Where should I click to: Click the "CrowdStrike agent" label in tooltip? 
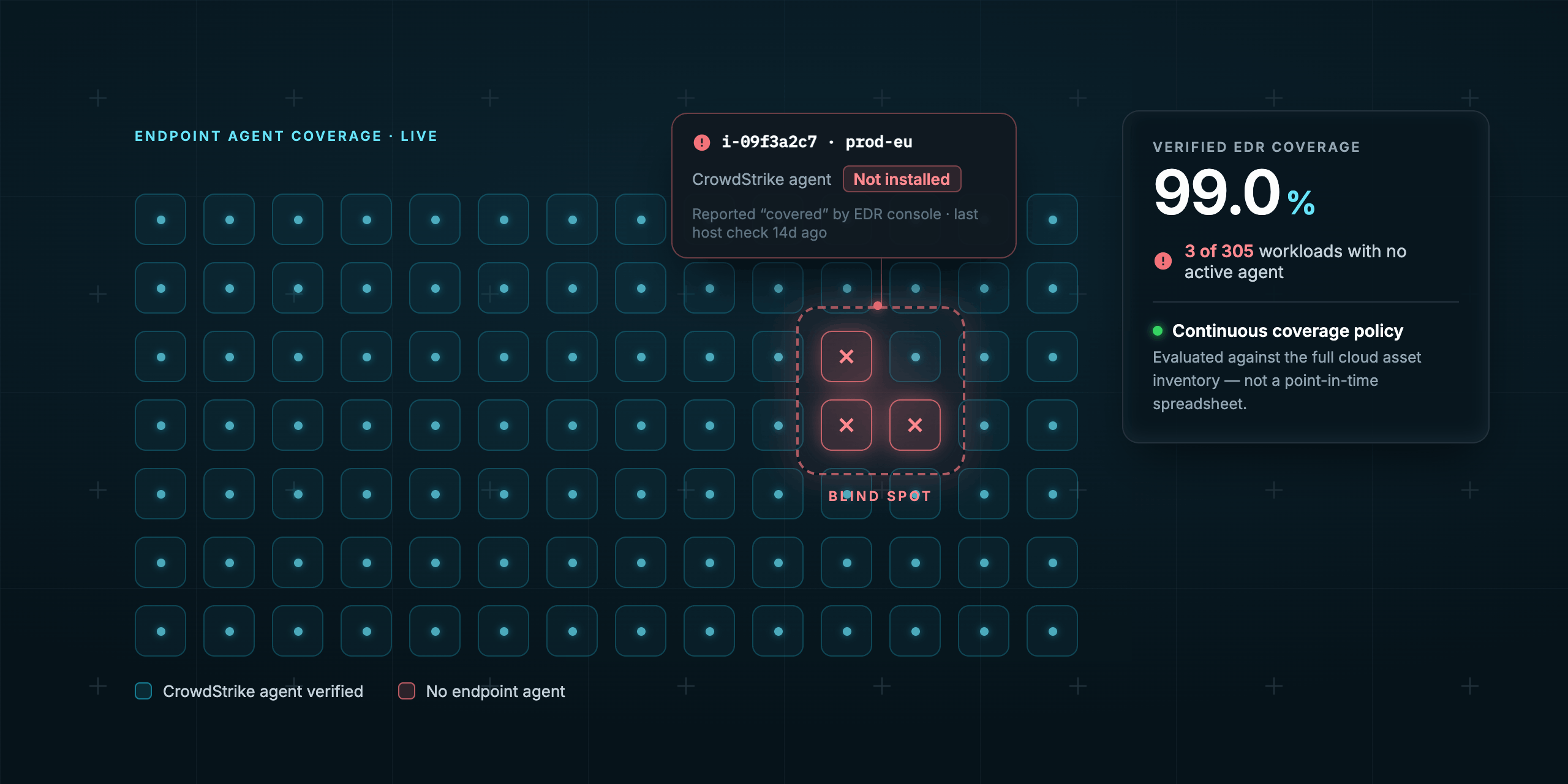(761, 179)
